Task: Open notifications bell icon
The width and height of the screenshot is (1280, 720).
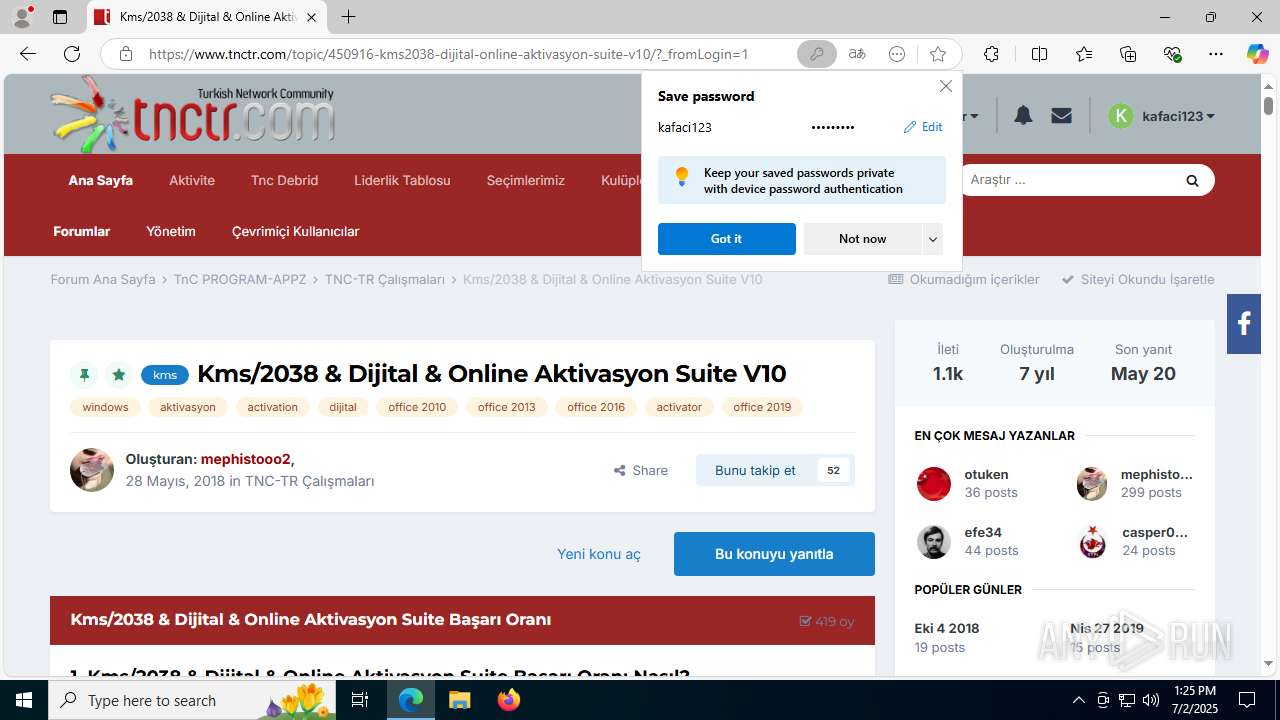Action: pyautogui.click(x=1023, y=116)
